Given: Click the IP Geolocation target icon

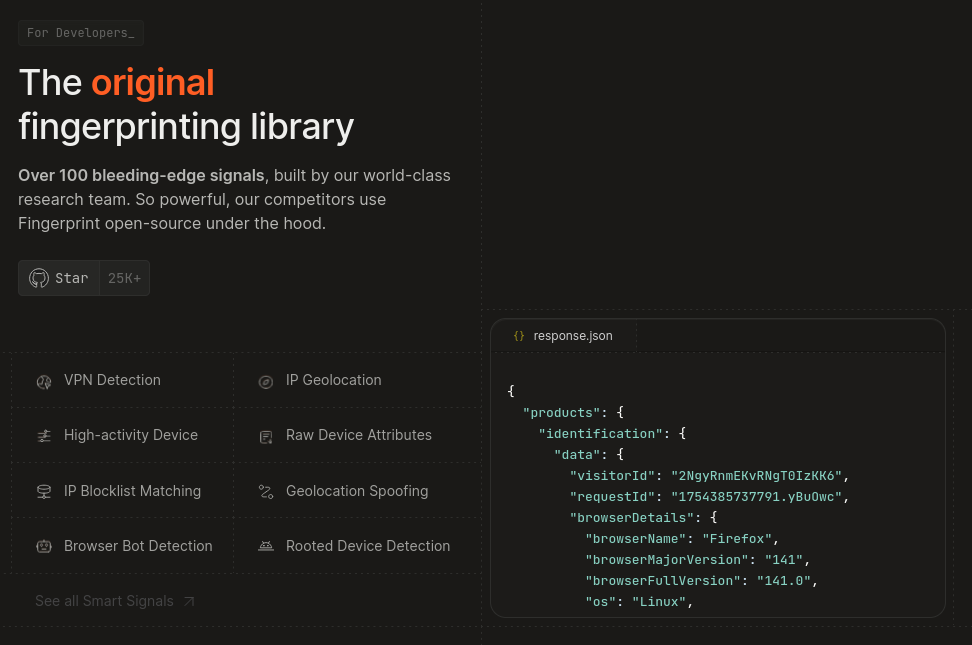Looking at the screenshot, I should 266,382.
